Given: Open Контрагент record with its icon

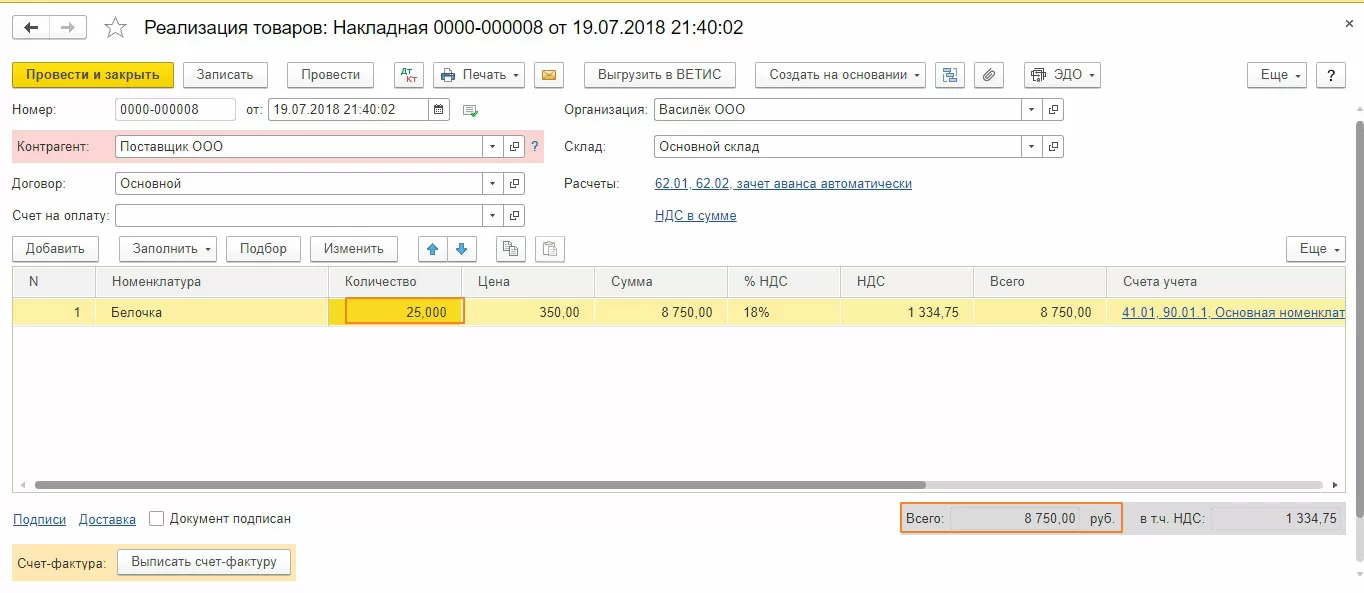Looking at the screenshot, I should click(514, 146).
